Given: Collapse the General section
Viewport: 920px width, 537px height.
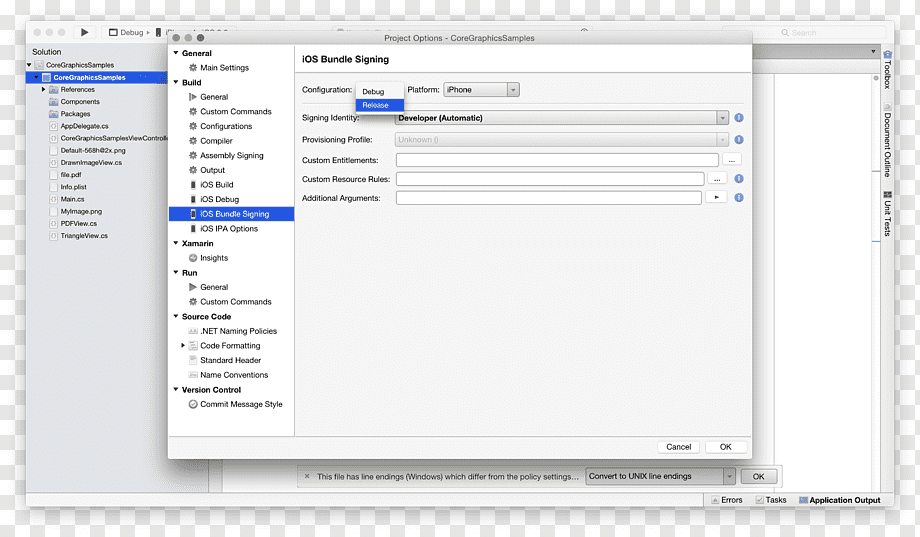Looking at the screenshot, I should [x=175, y=53].
